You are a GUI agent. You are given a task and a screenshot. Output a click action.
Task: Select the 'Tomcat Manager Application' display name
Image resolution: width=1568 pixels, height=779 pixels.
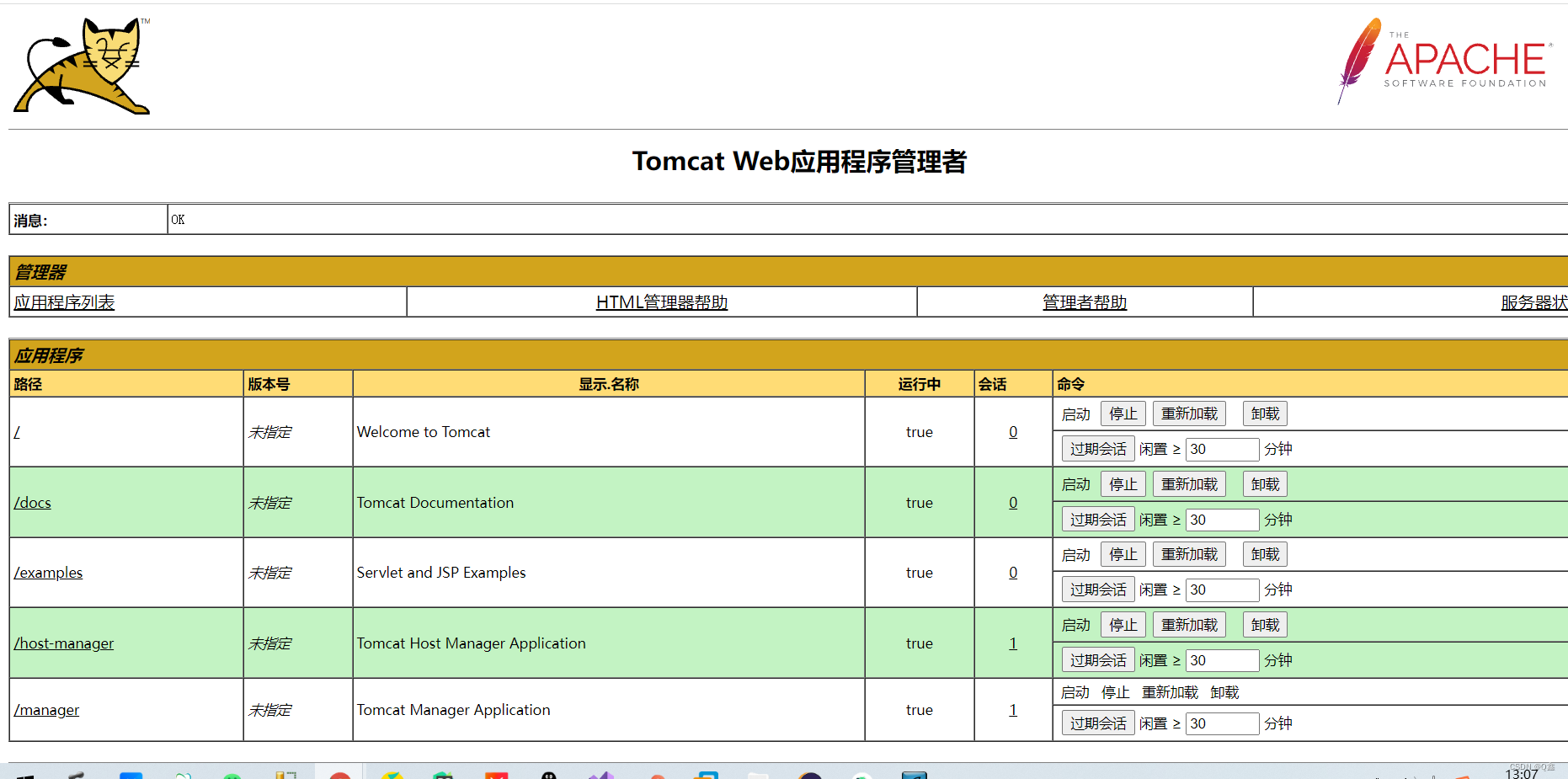[454, 710]
